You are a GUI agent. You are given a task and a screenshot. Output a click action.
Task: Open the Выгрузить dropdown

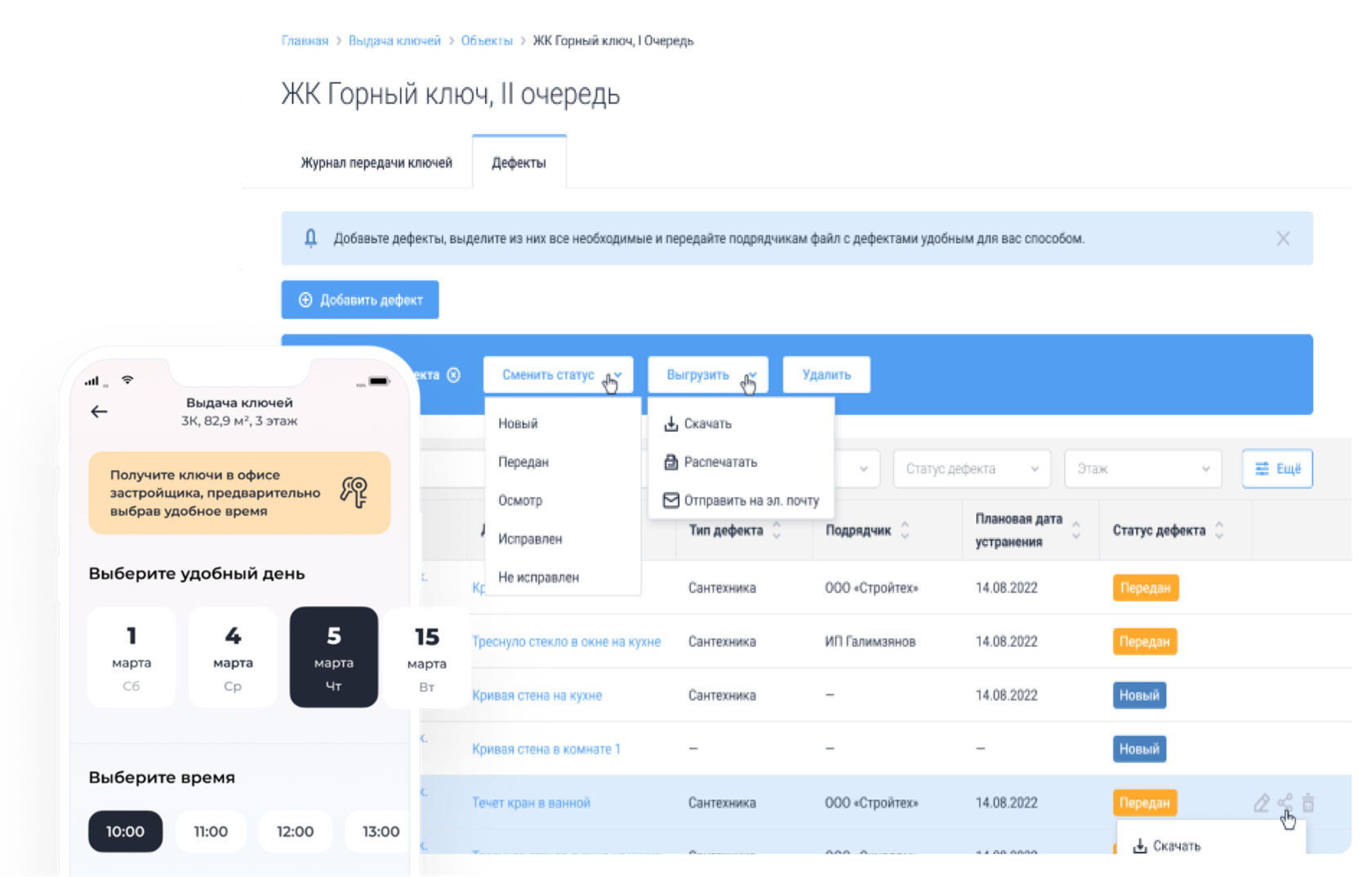tap(708, 375)
